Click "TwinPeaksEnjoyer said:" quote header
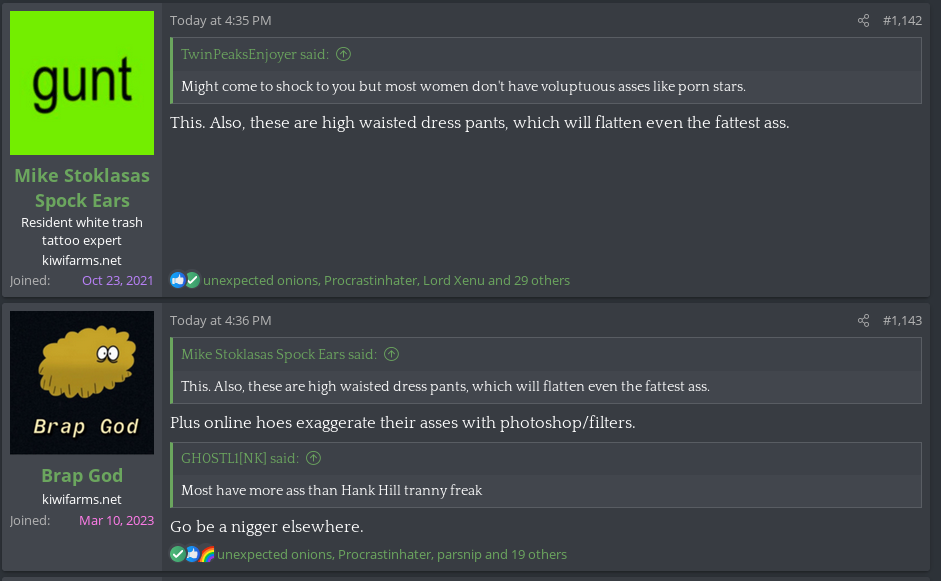This screenshot has width=941, height=581. click(257, 54)
